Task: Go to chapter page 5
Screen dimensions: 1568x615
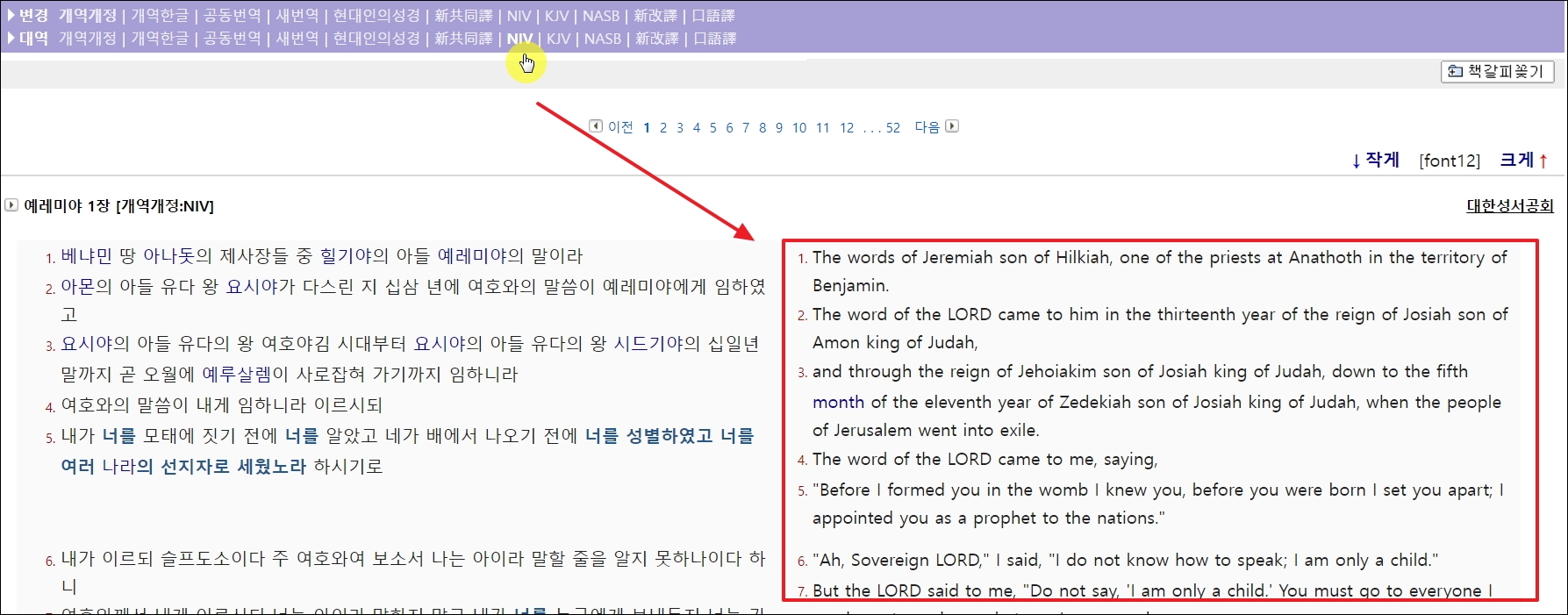Action: pos(713,128)
